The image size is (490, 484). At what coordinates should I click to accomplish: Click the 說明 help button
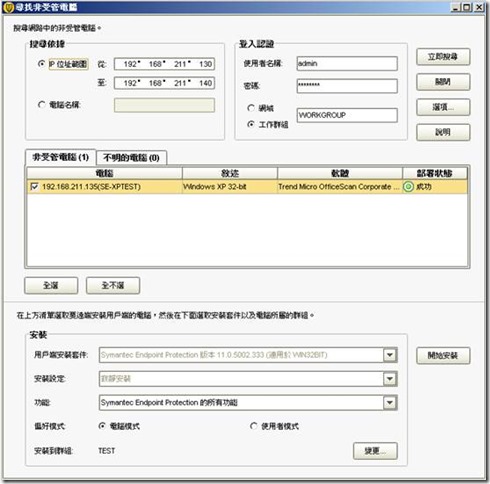pos(443,132)
